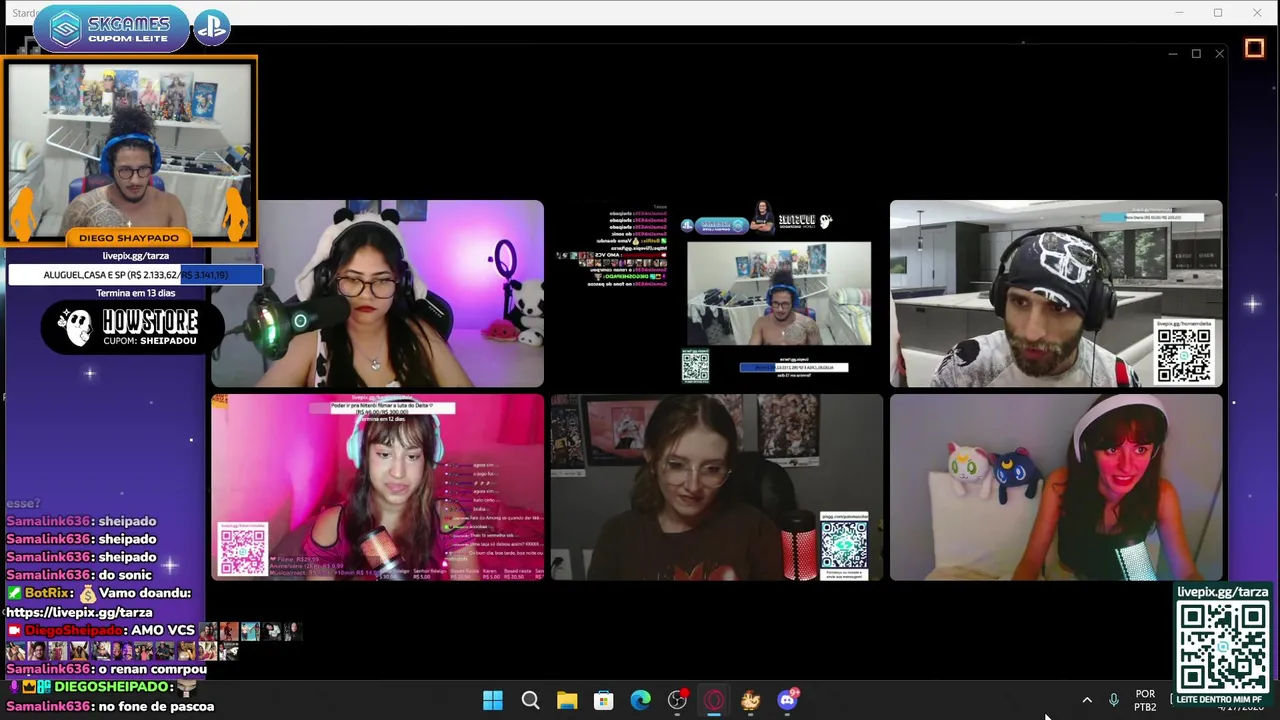
Task: Click the QR code in the pink-room girl tile
Action: click(243, 551)
